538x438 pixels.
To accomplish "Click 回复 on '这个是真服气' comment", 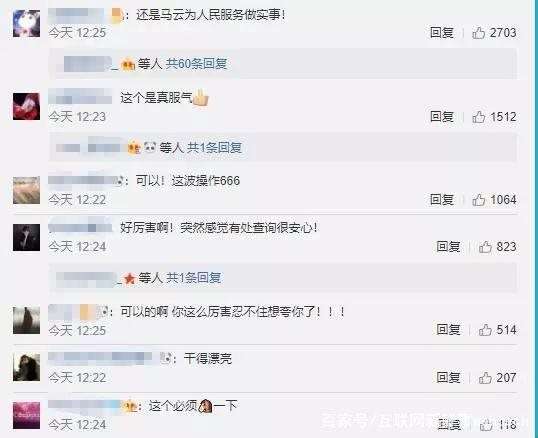I will (442, 117).
